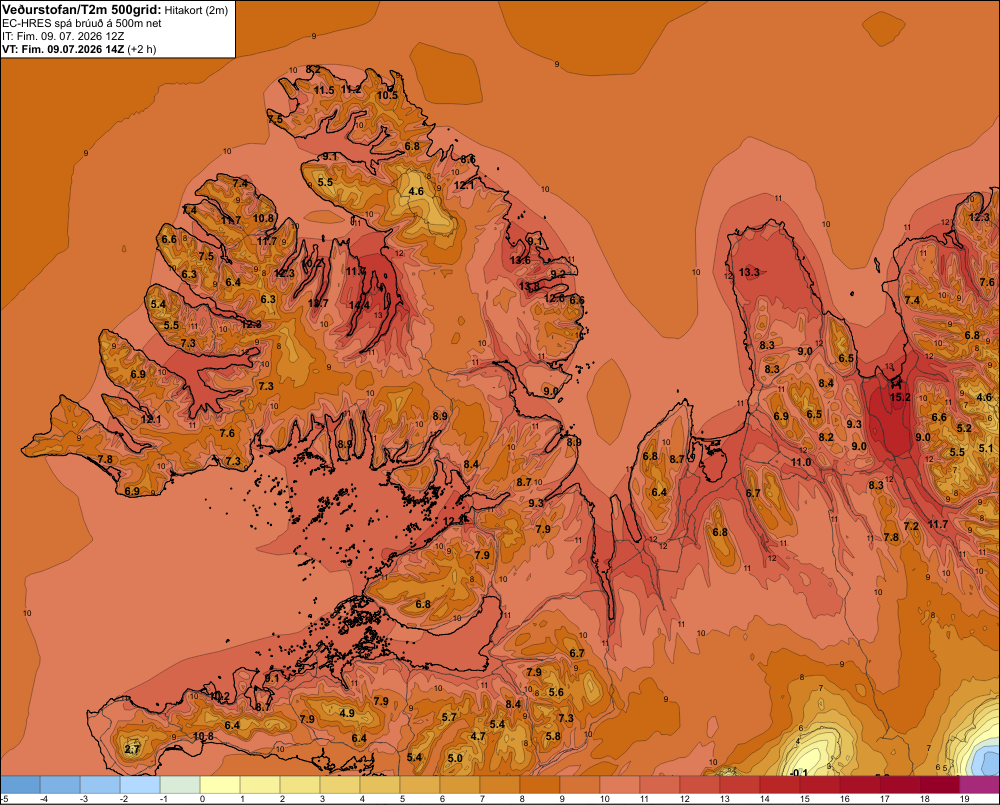Click the legend number 7

click(483, 799)
